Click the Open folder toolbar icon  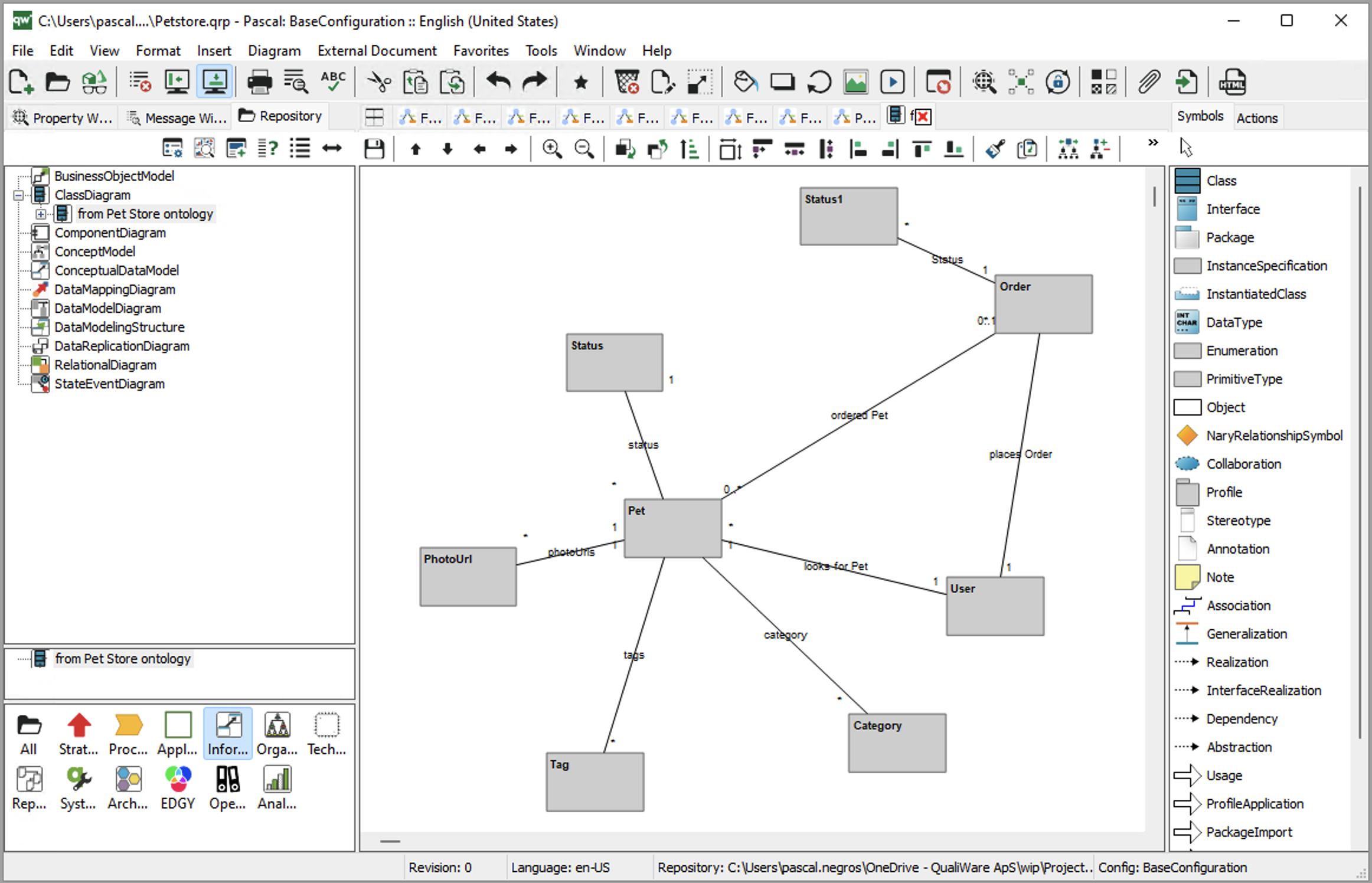point(58,82)
